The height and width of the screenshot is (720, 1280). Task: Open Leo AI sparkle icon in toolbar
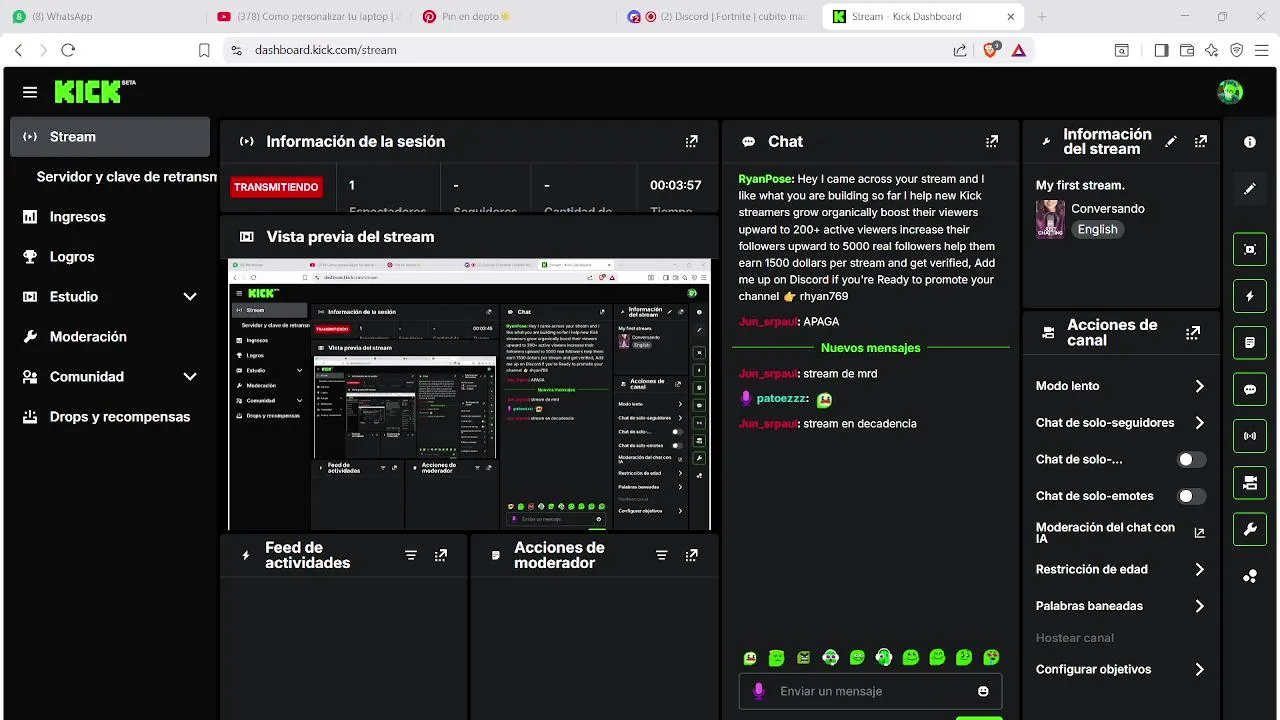(x=1212, y=50)
